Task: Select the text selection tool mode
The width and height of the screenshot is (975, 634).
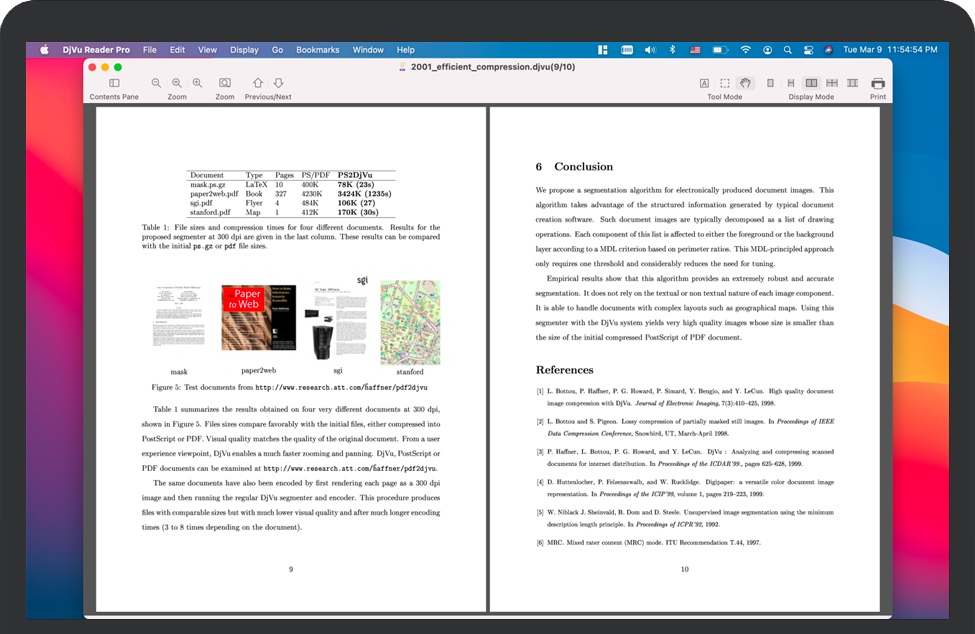Action: point(704,83)
